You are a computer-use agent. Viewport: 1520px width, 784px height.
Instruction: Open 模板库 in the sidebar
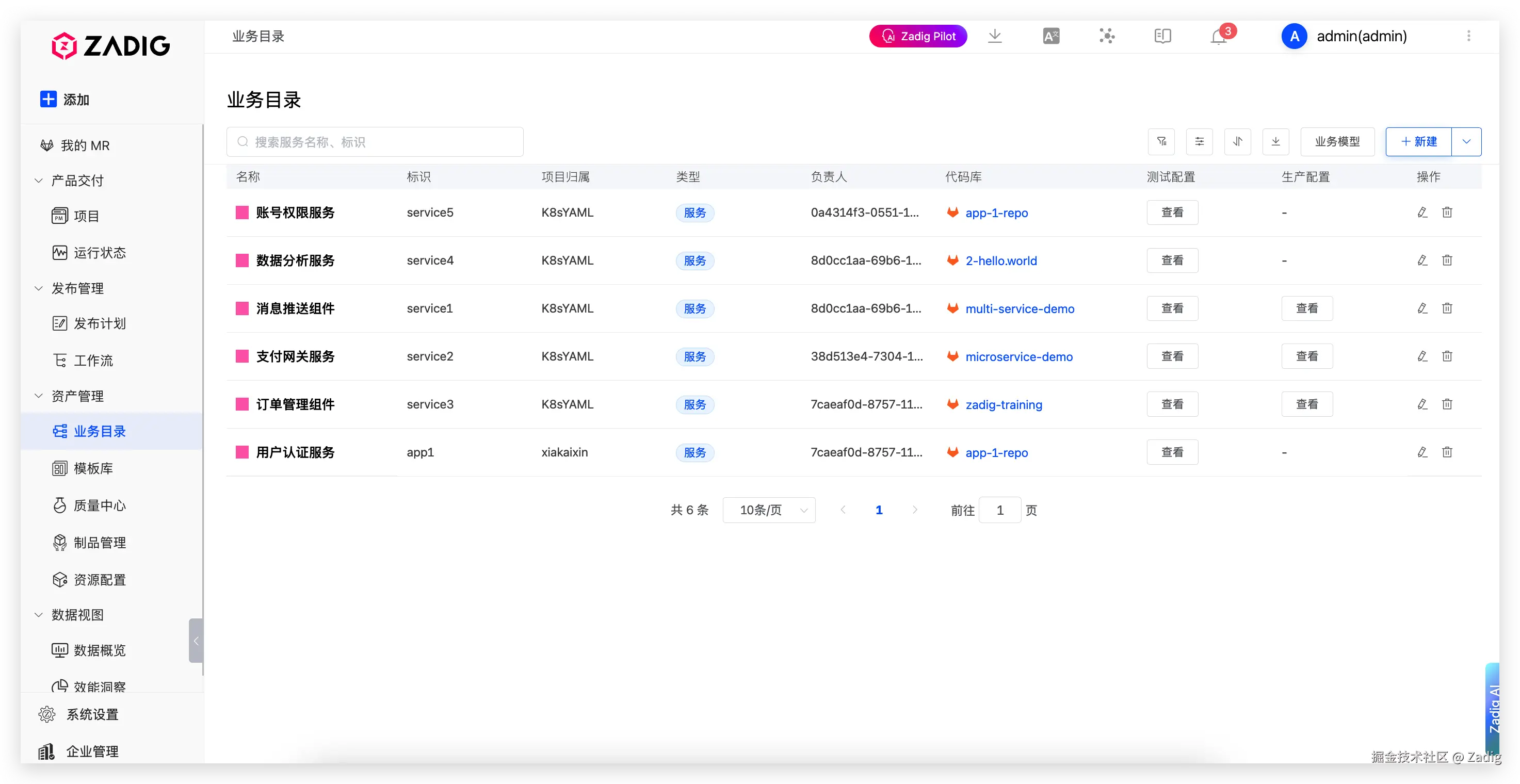[93, 468]
